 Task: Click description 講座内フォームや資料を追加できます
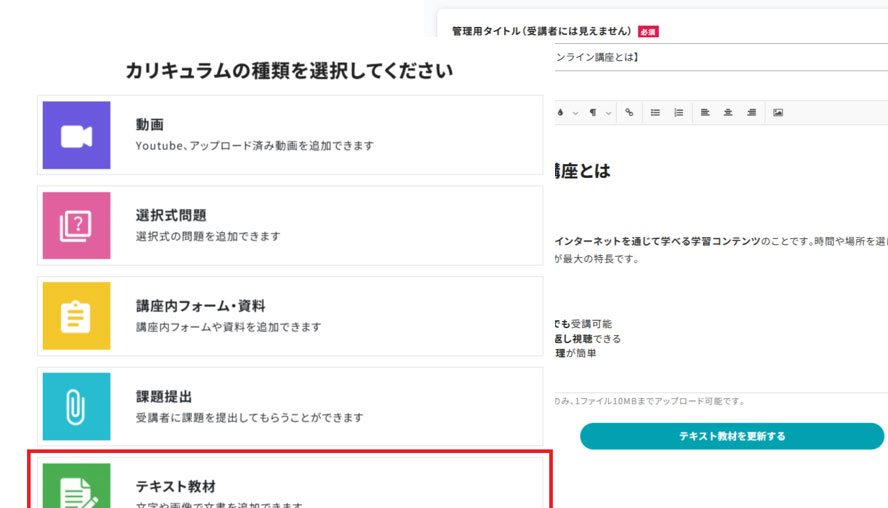[x=228, y=327]
